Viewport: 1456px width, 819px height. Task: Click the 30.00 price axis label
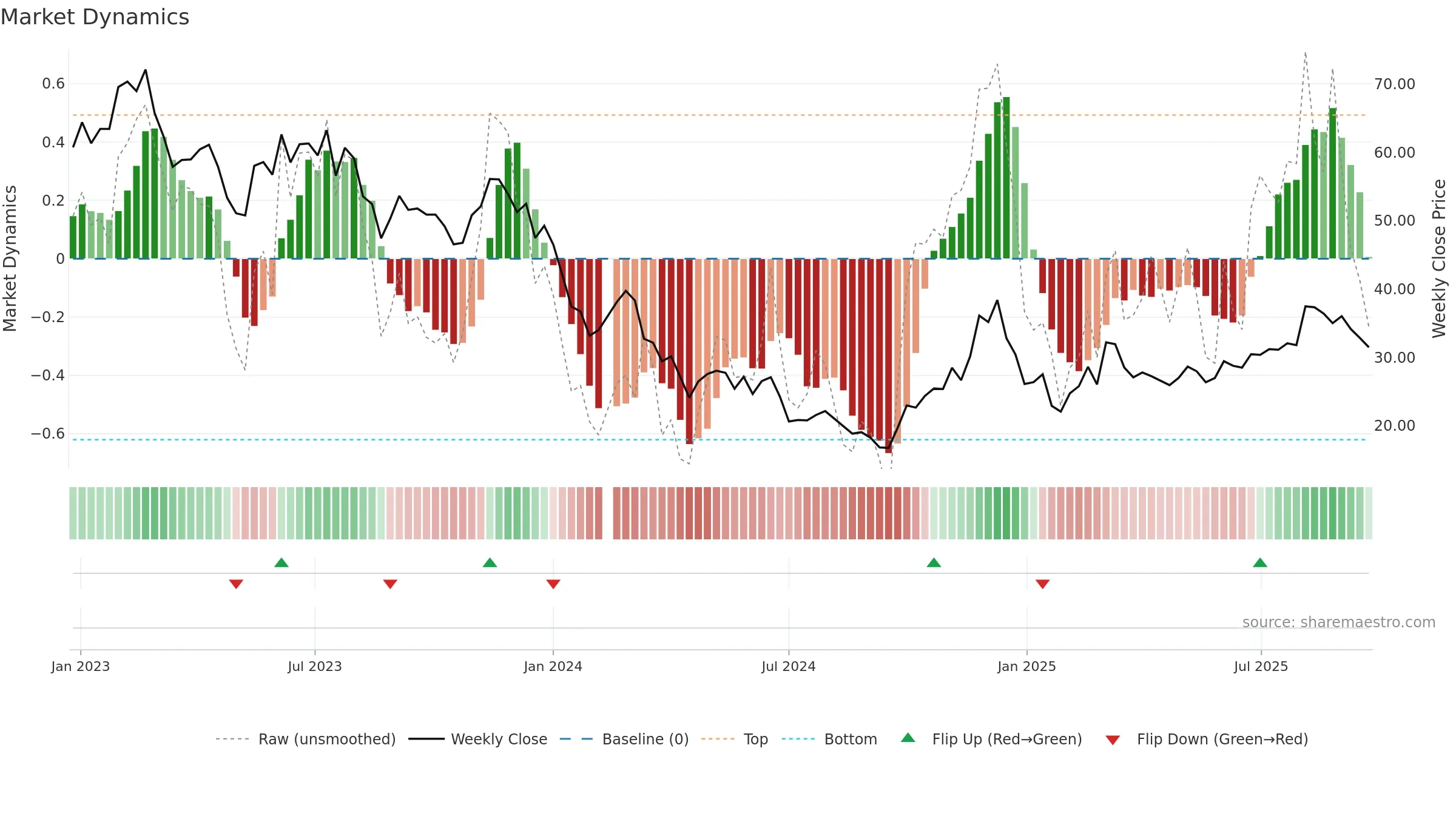(x=1395, y=358)
